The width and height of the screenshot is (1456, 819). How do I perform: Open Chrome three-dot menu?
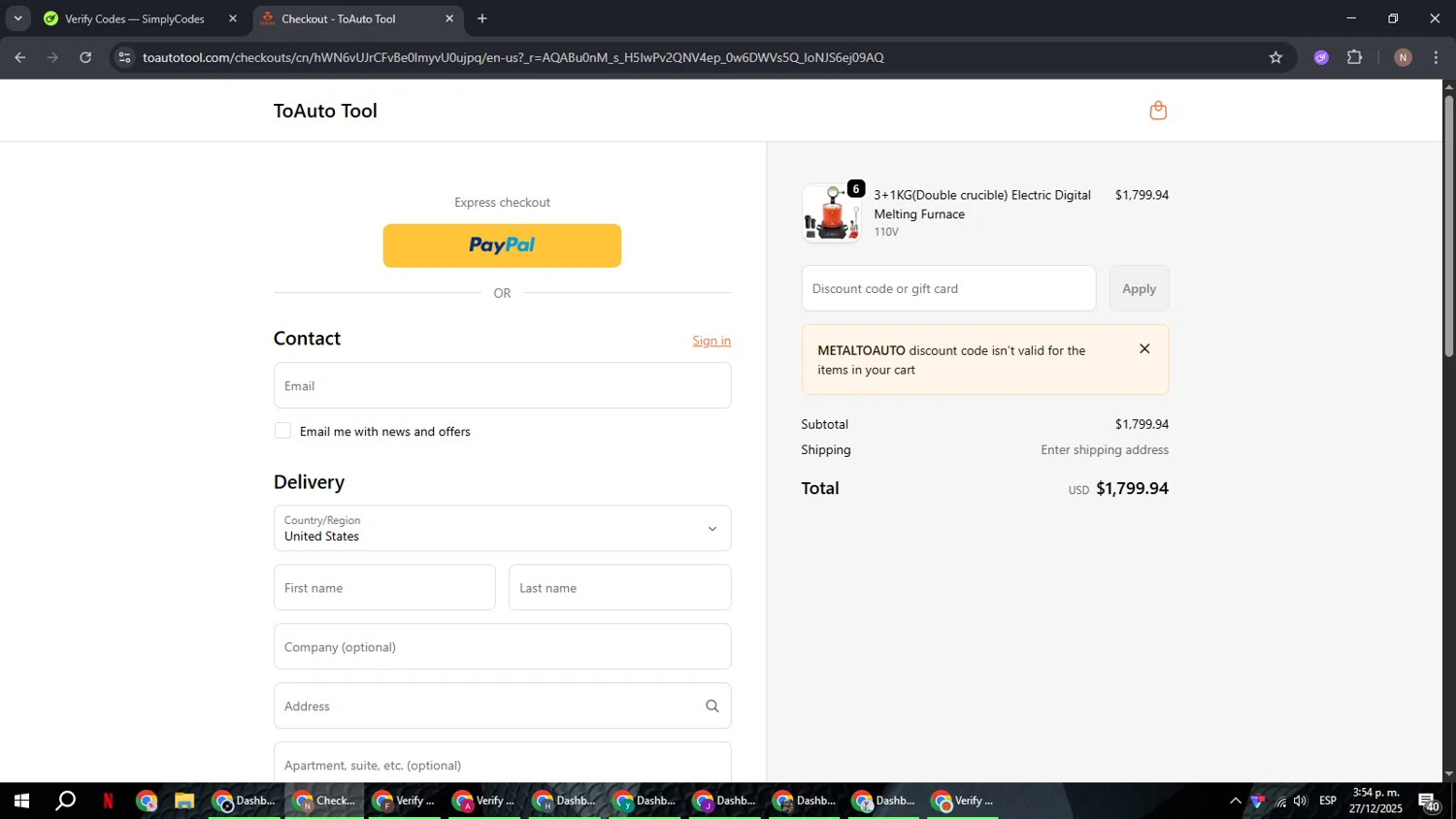coord(1436,57)
